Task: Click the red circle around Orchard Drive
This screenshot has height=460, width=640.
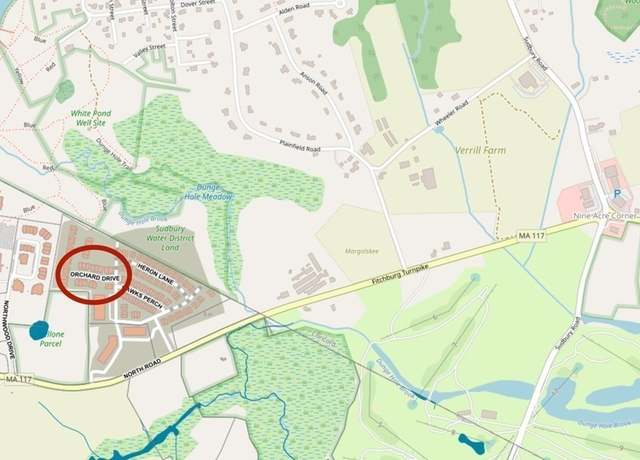Action: pos(94,274)
